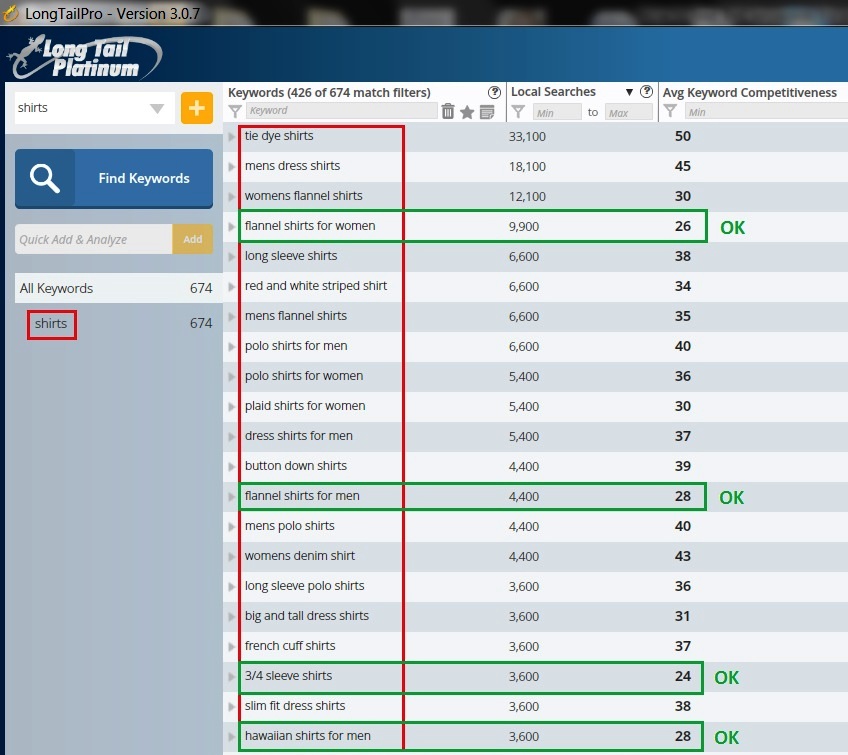This screenshot has height=755, width=848.
Task: Click the Local Searches column header
Action: (553, 92)
